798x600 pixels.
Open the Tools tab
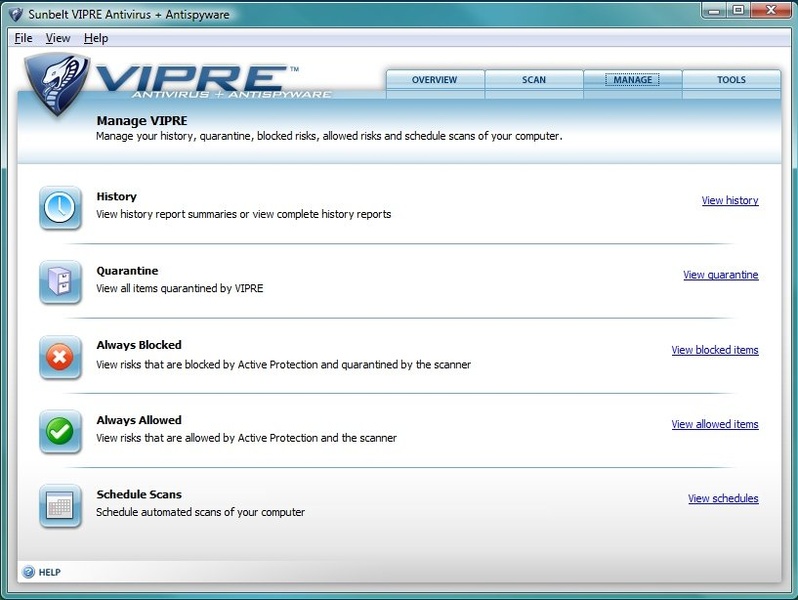click(x=731, y=80)
